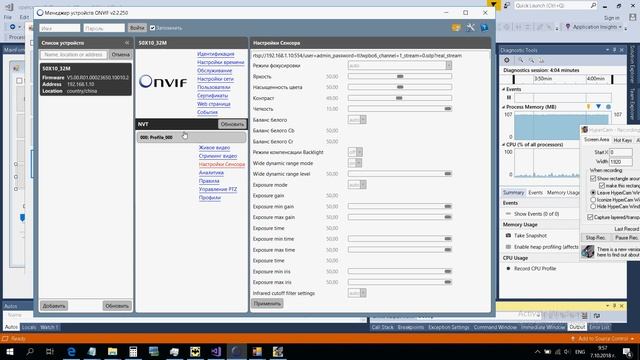Open the wrench settings icon in ONVIF manager
640x360 pixels.
click(470, 28)
